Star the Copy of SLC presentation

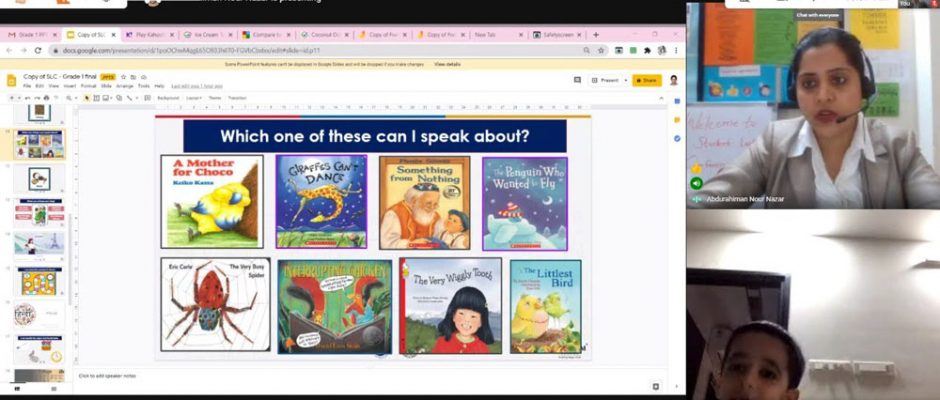(123, 77)
